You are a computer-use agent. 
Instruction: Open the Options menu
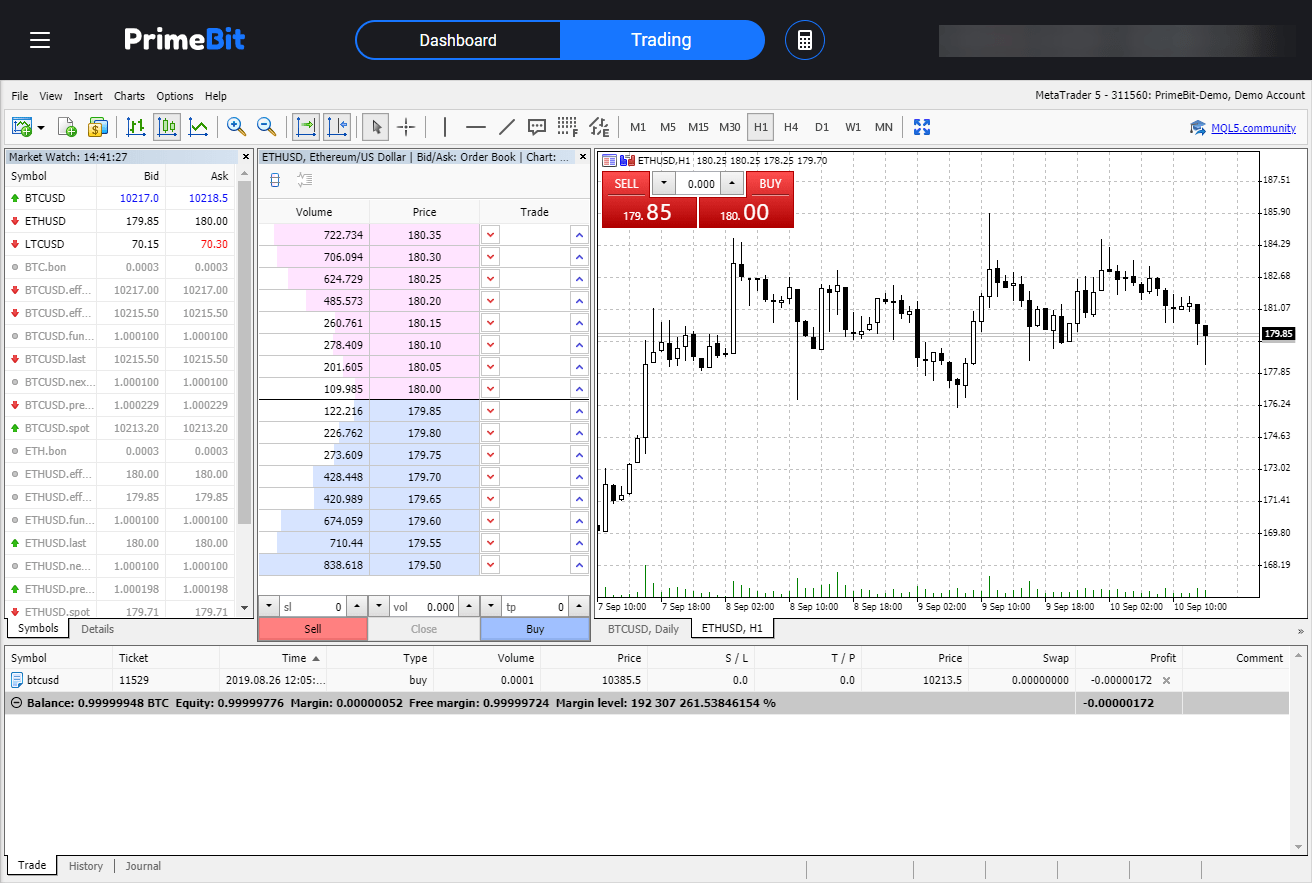[175, 96]
